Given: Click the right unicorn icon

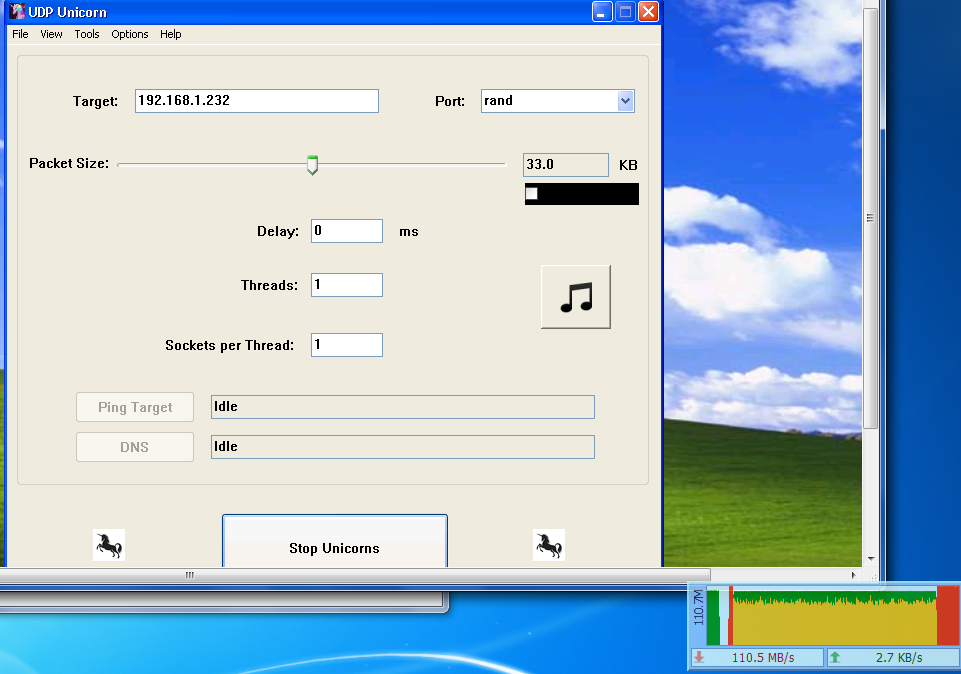Looking at the screenshot, I should click(549, 545).
